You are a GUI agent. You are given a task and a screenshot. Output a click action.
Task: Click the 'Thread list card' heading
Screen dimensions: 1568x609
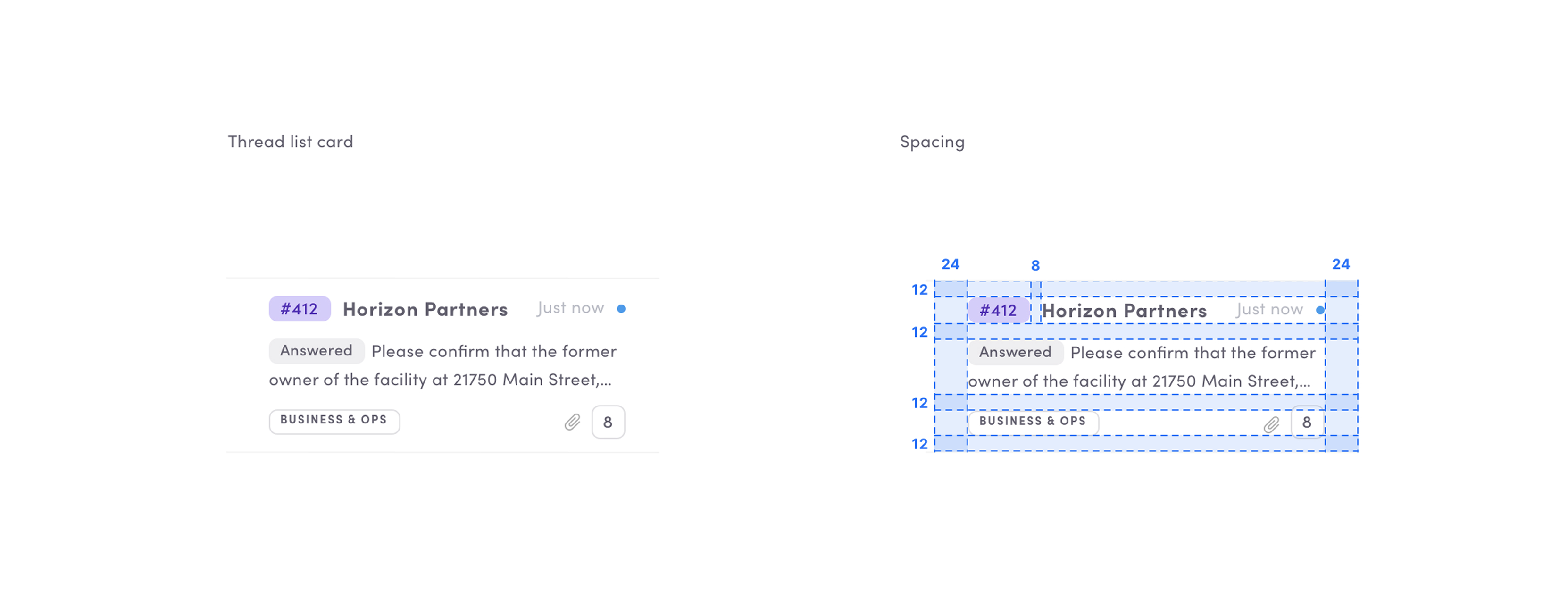coord(291,142)
